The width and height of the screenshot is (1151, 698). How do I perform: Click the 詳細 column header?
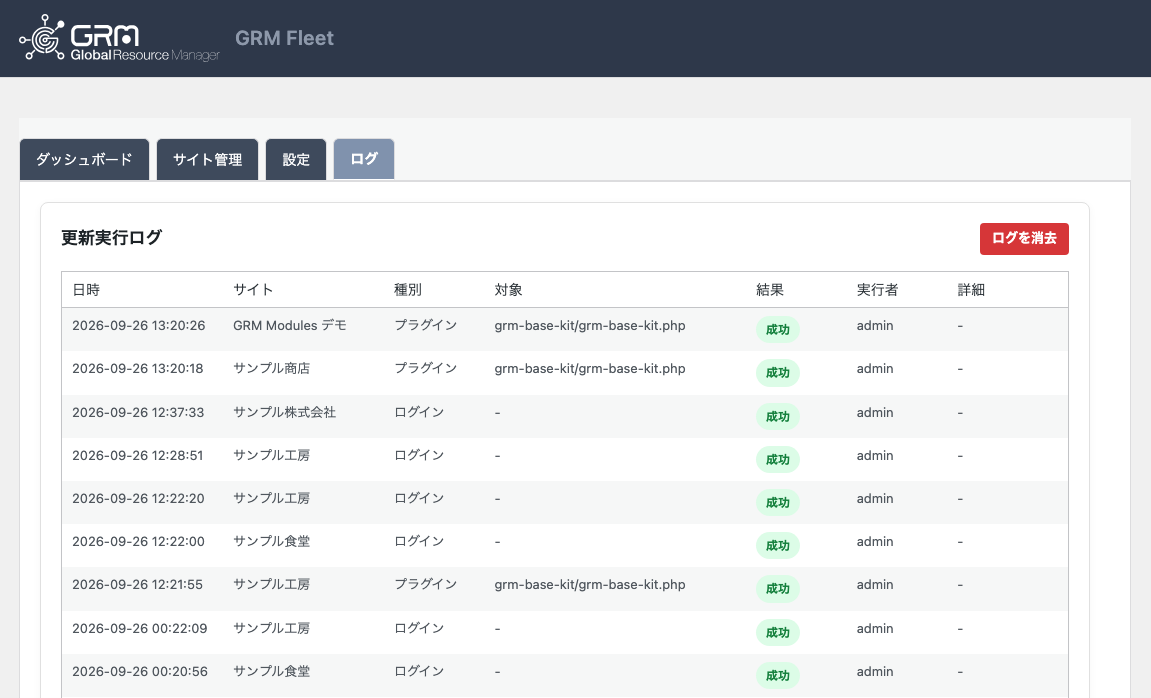971,290
